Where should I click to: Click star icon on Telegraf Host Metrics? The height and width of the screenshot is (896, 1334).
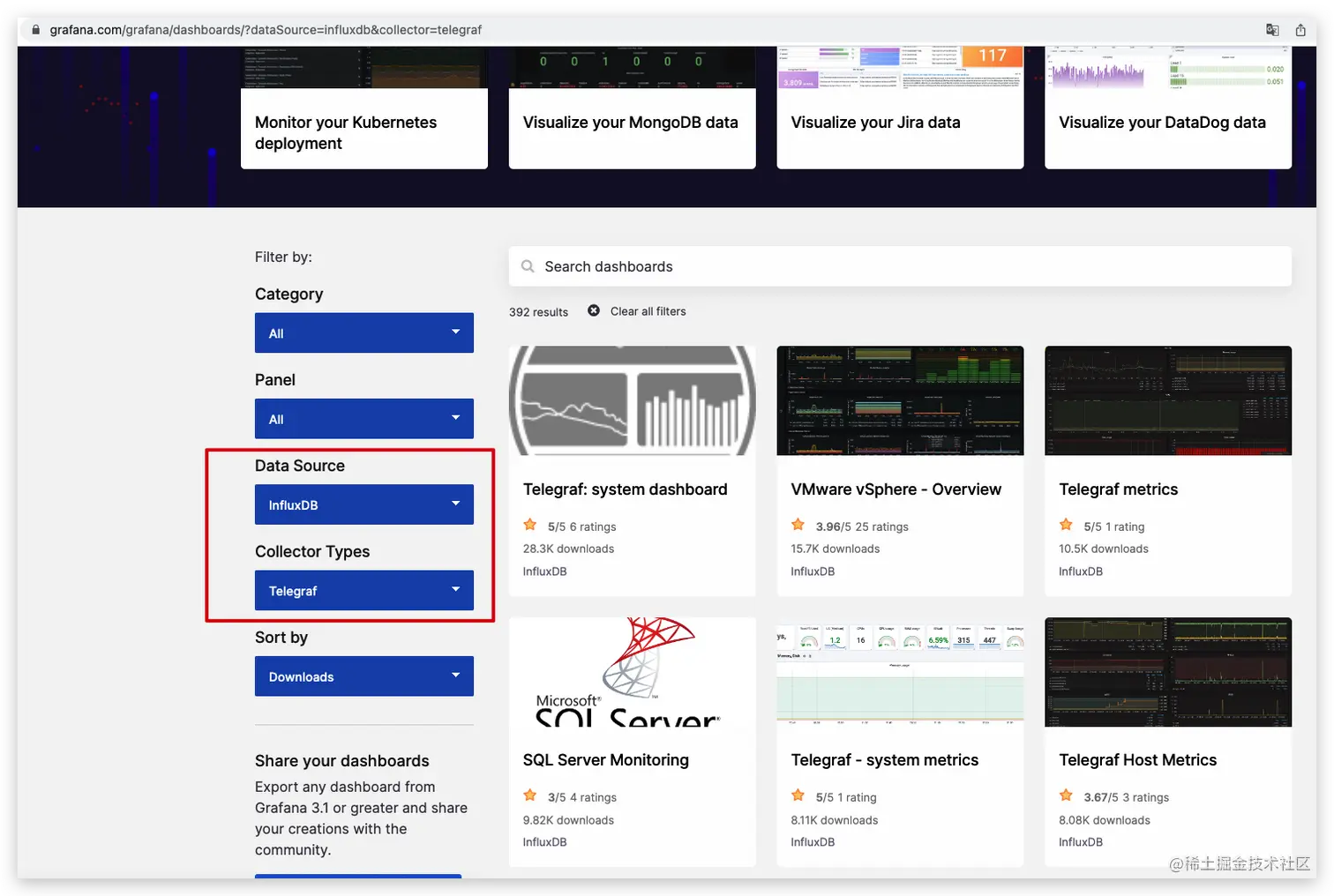click(1066, 795)
